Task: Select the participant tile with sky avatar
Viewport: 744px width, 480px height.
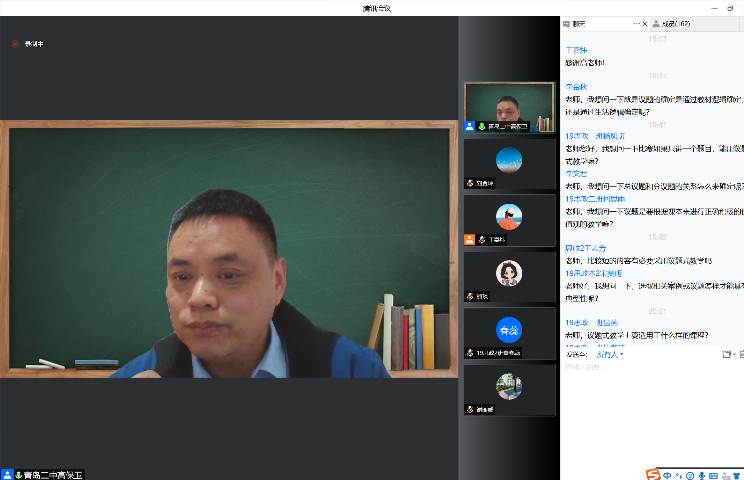Action: click(509, 163)
